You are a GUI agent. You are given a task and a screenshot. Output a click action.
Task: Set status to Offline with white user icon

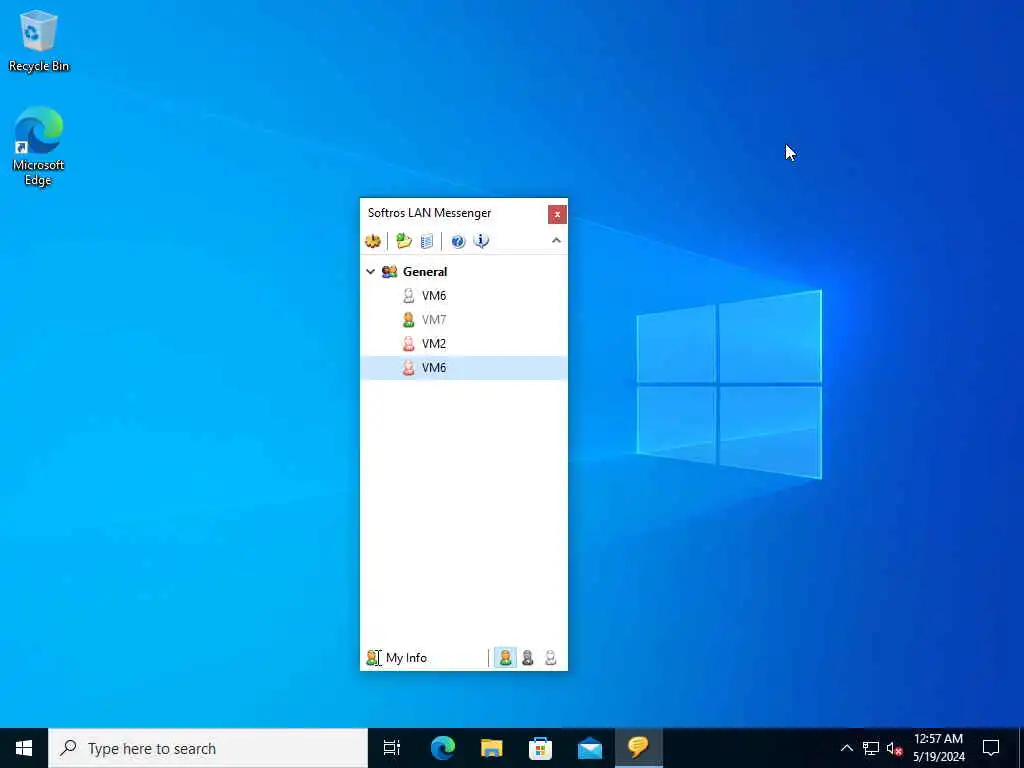(551, 658)
